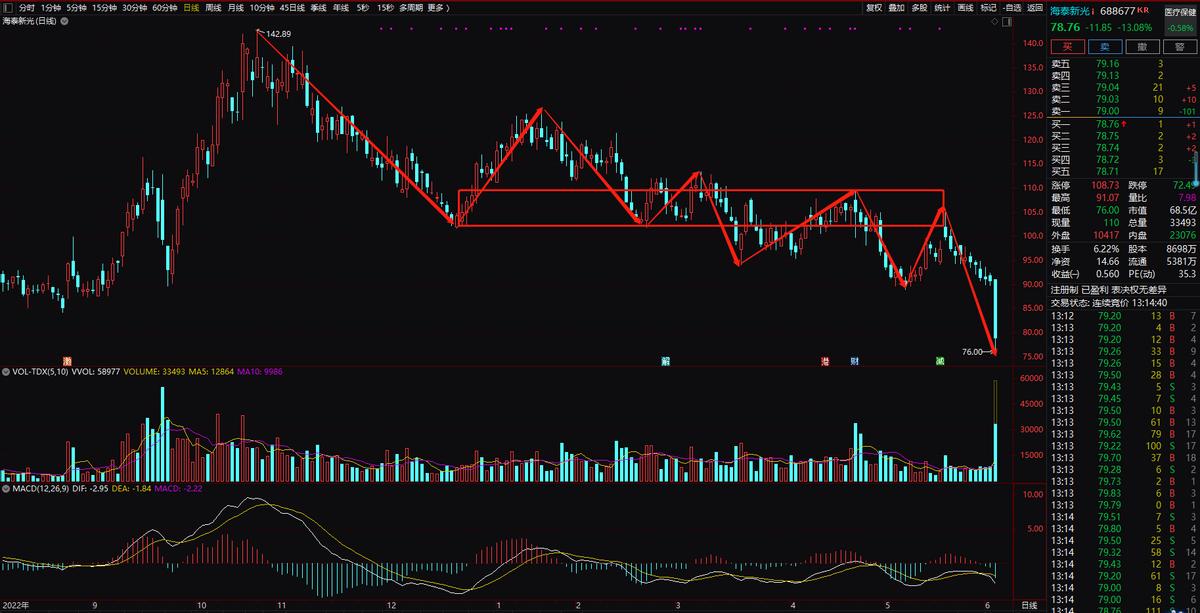Toggle the 收益(一) earnings period label
Screen dimensions: 1200x613
point(1067,273)
